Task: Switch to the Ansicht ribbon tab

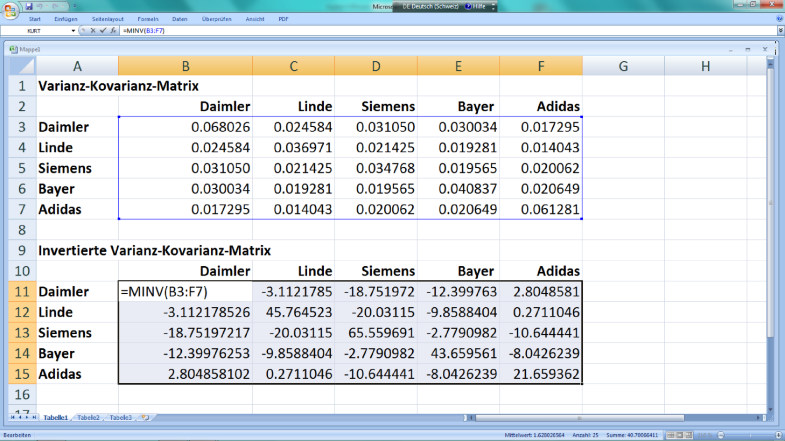Action: (x=255, y=19)
